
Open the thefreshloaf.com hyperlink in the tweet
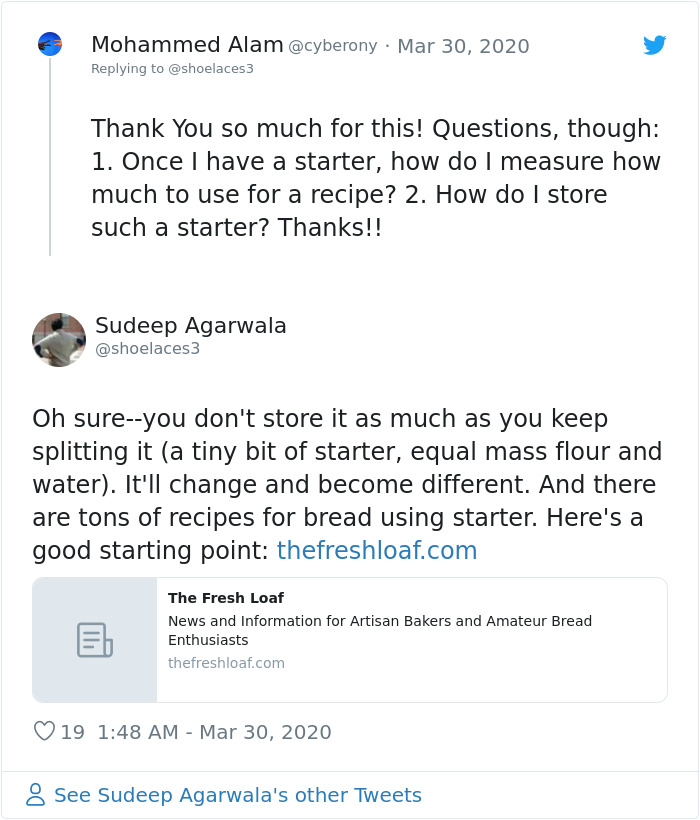coord(376,550)
